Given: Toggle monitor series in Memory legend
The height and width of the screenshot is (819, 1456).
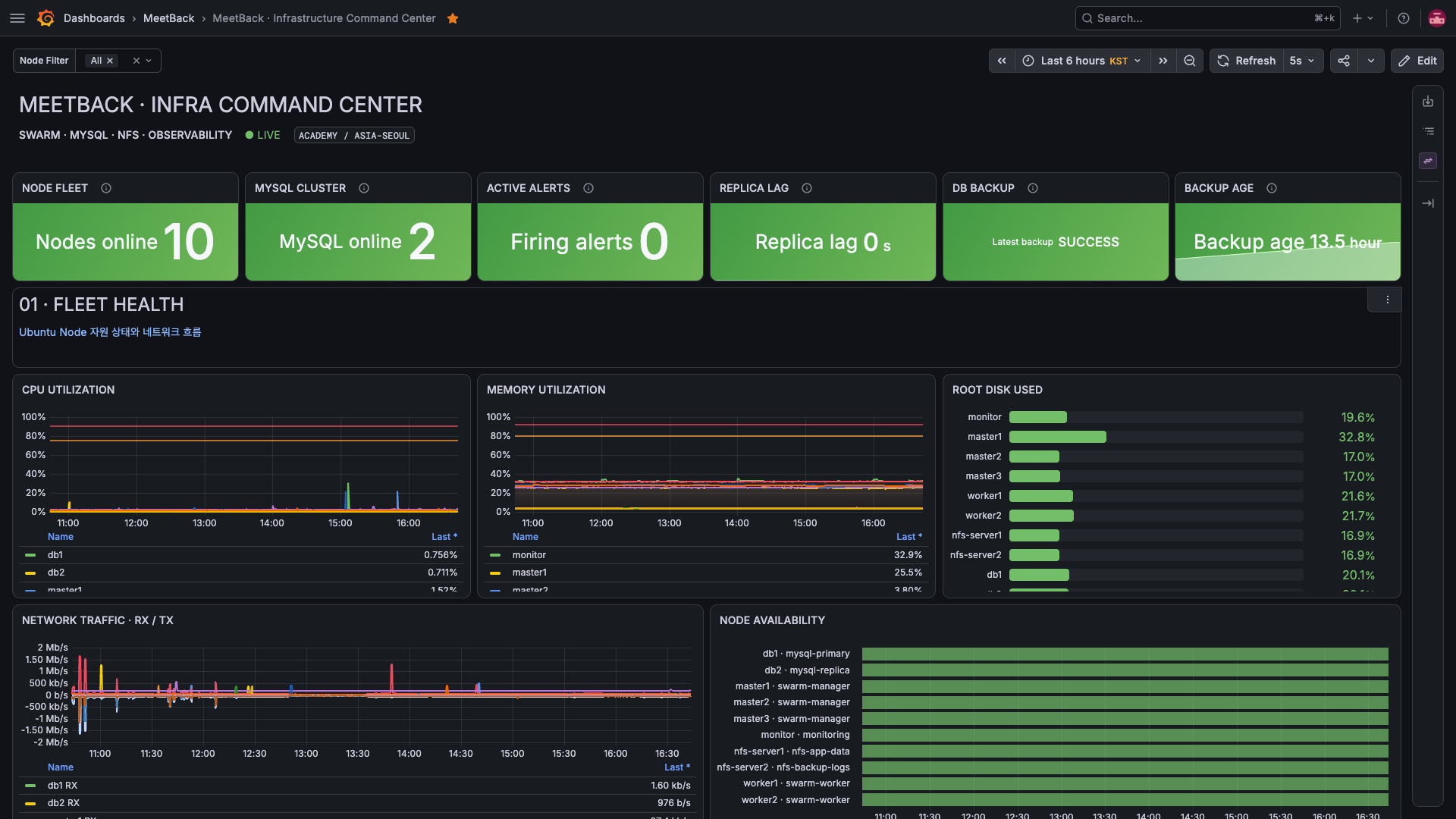Looking at the screenshot, I should point(529,555).
